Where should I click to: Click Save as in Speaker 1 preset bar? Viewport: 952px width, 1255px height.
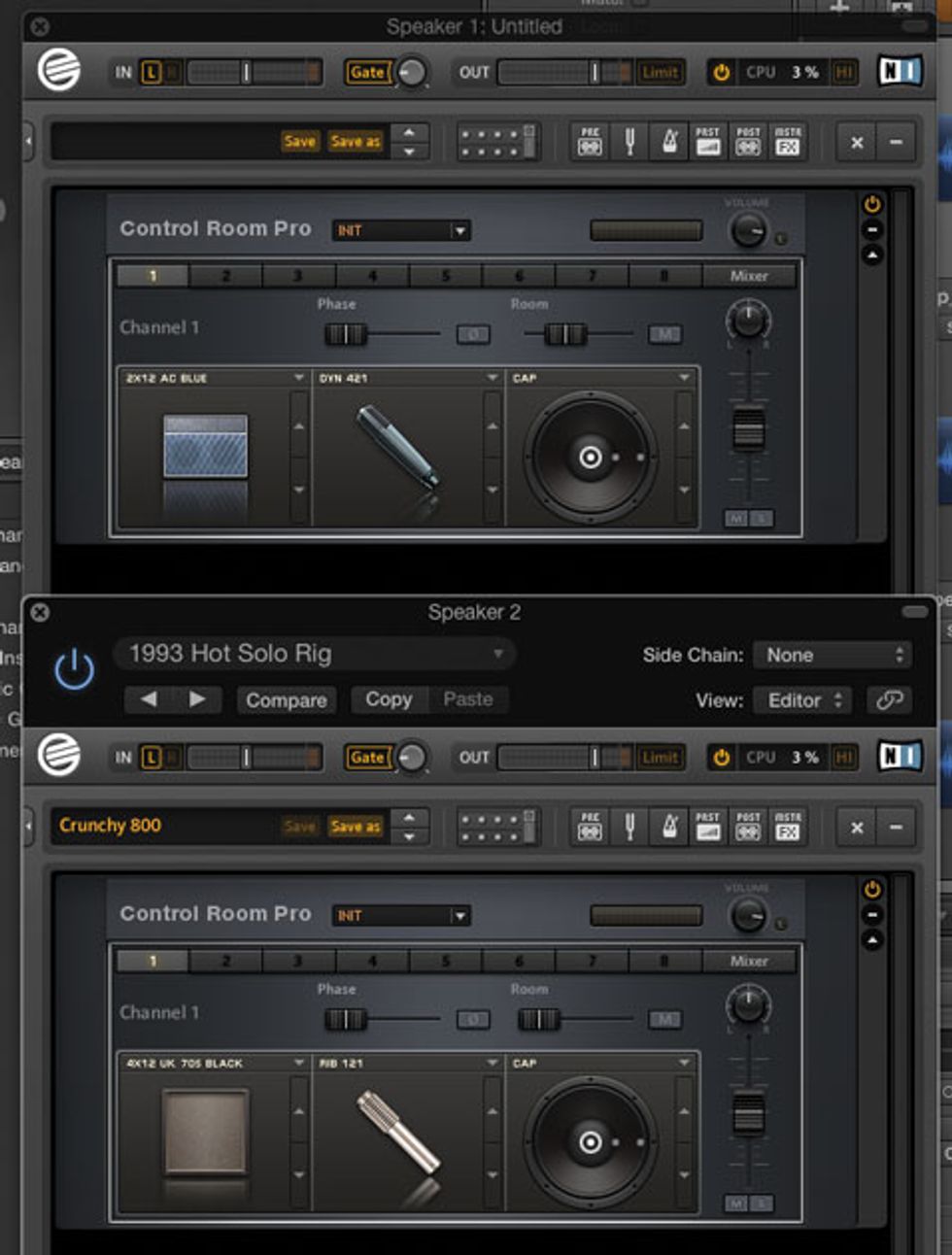[355, 142]
